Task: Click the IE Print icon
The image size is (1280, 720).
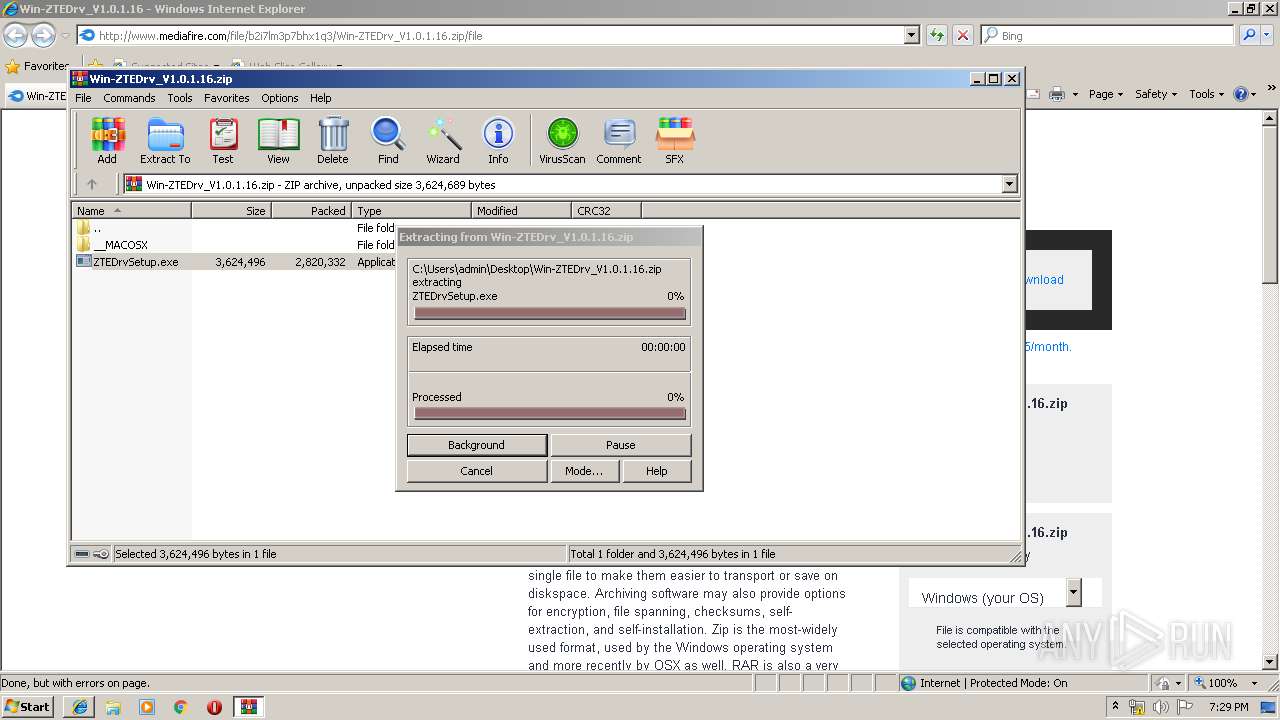Action: click(x=1057, y=94)
